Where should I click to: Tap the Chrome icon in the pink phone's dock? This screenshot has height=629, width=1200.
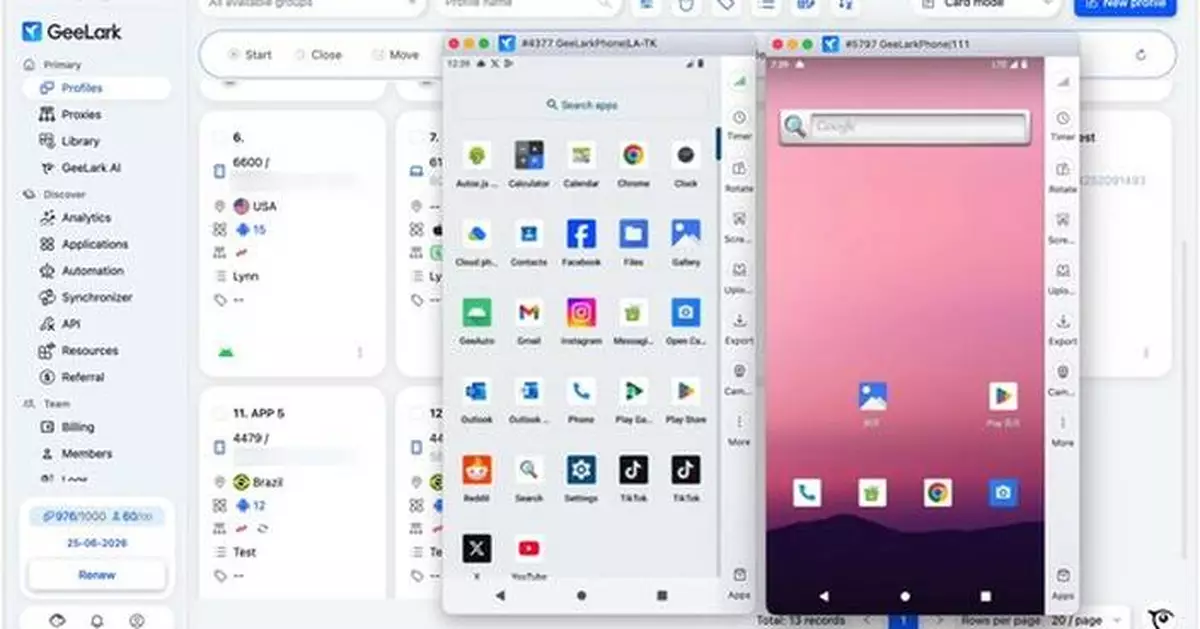[x=938, y=492]
